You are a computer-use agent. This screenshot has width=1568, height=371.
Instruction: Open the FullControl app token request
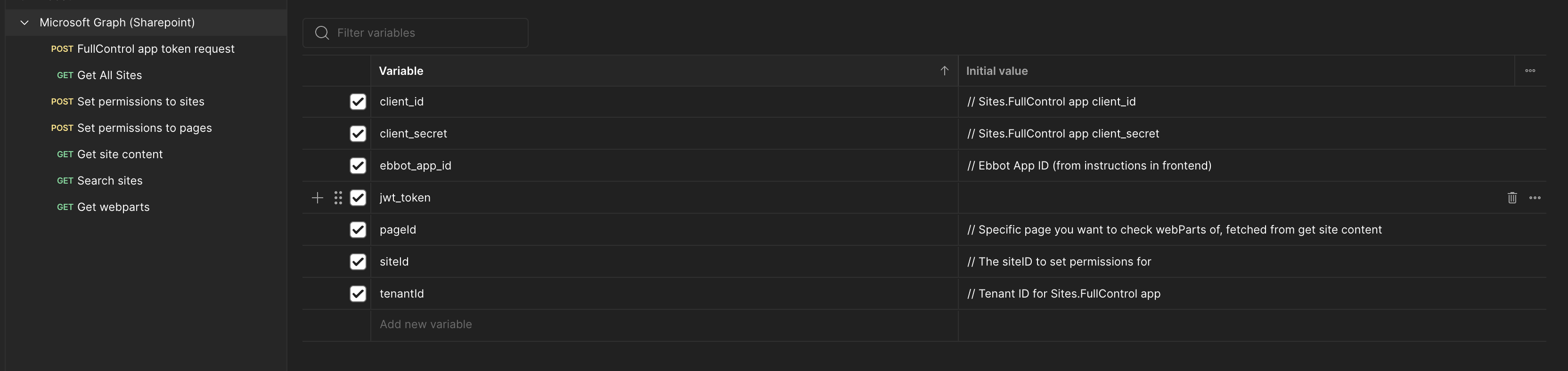coord(155,48)
